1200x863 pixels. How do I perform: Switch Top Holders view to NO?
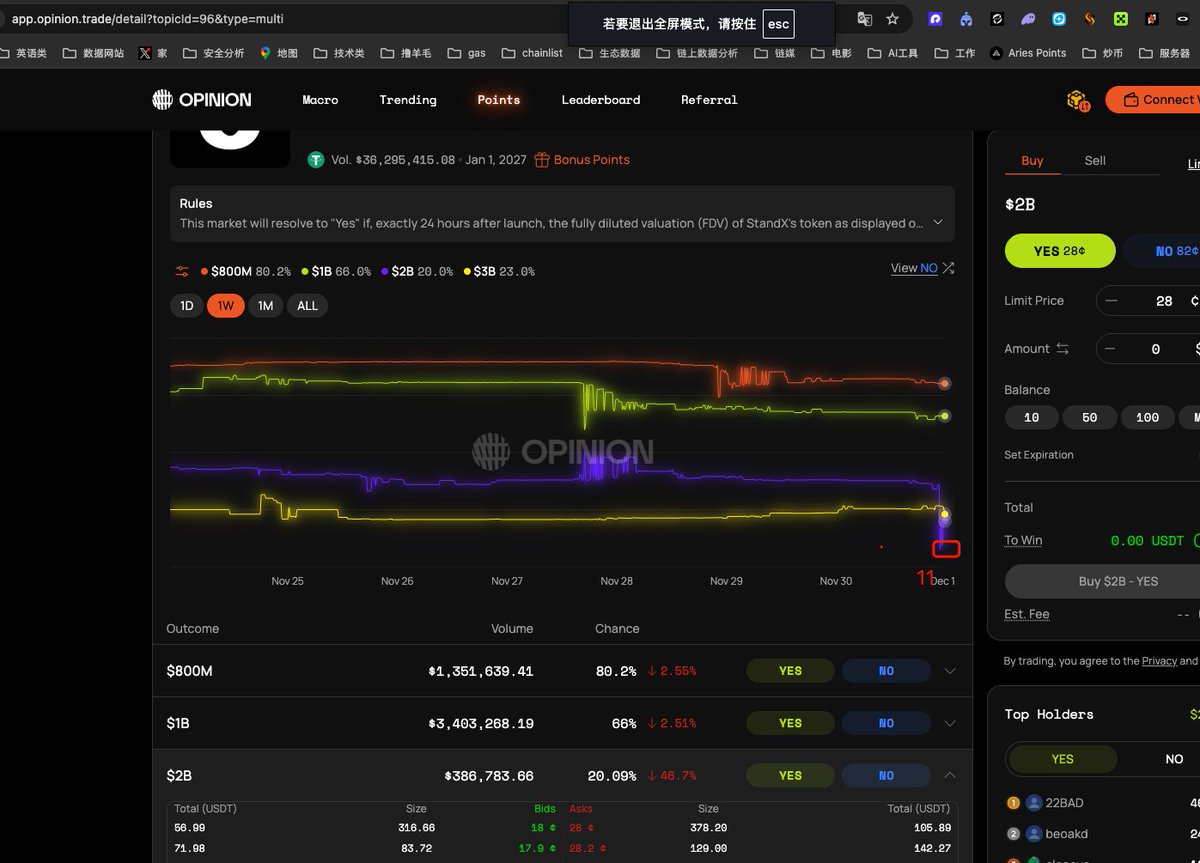click(x=1175, y=759)
